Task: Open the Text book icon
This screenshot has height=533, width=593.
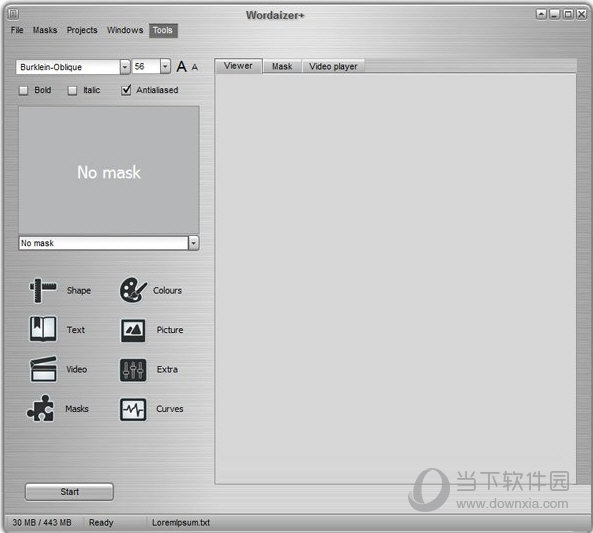Action: (43, 329)
